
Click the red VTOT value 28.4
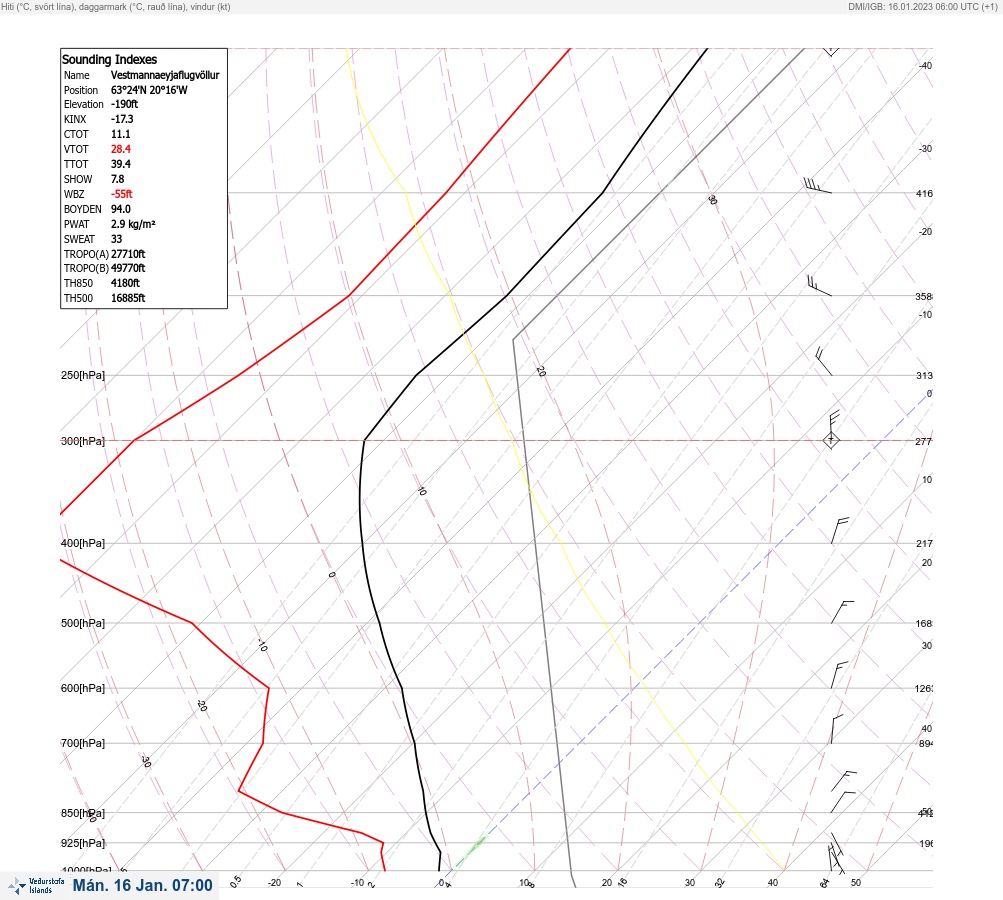tap(120, 149)
